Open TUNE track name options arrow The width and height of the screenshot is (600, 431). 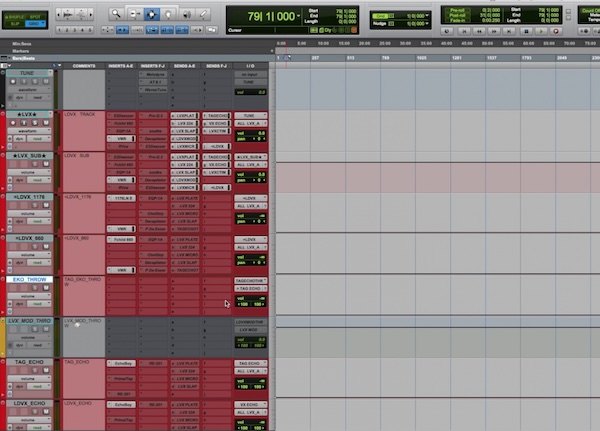50,73
